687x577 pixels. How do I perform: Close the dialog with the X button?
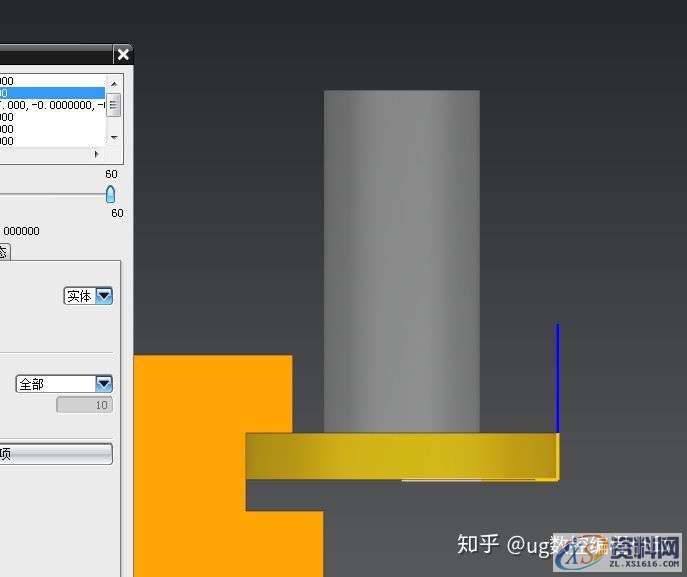[122, 54]
